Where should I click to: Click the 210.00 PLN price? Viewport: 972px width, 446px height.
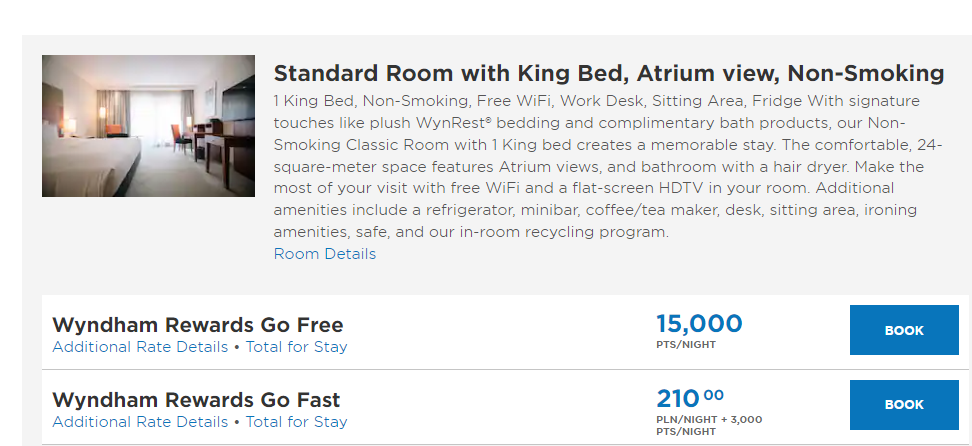tap(690, 398)
